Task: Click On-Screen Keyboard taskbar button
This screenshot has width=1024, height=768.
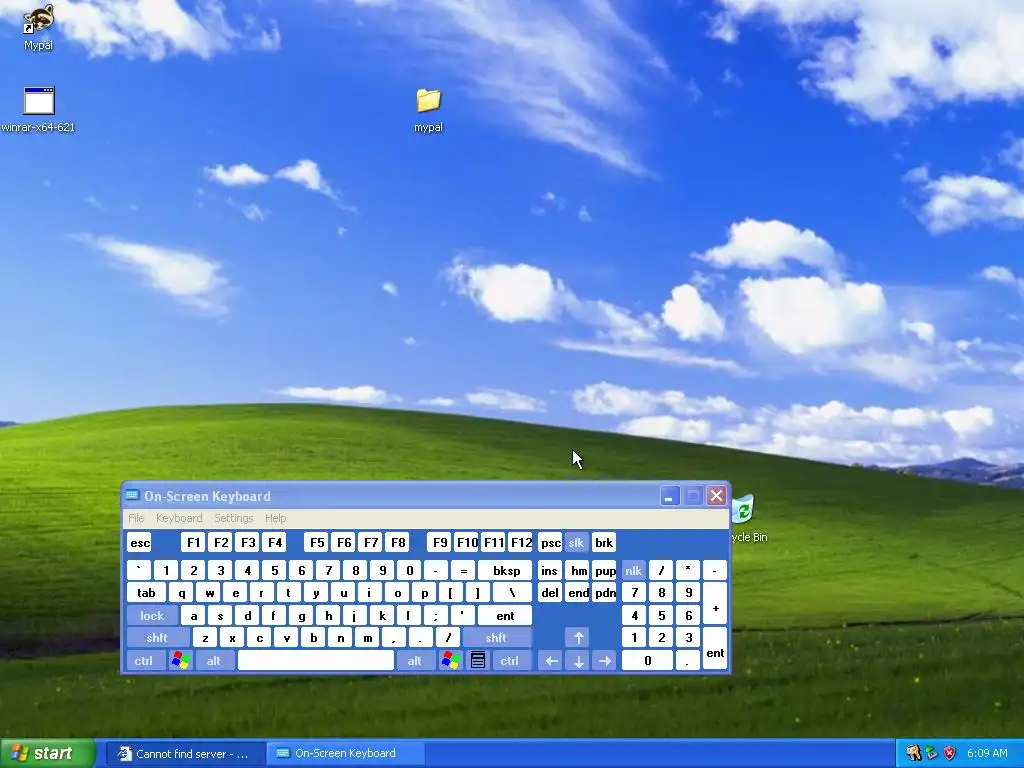Action: 346,754
